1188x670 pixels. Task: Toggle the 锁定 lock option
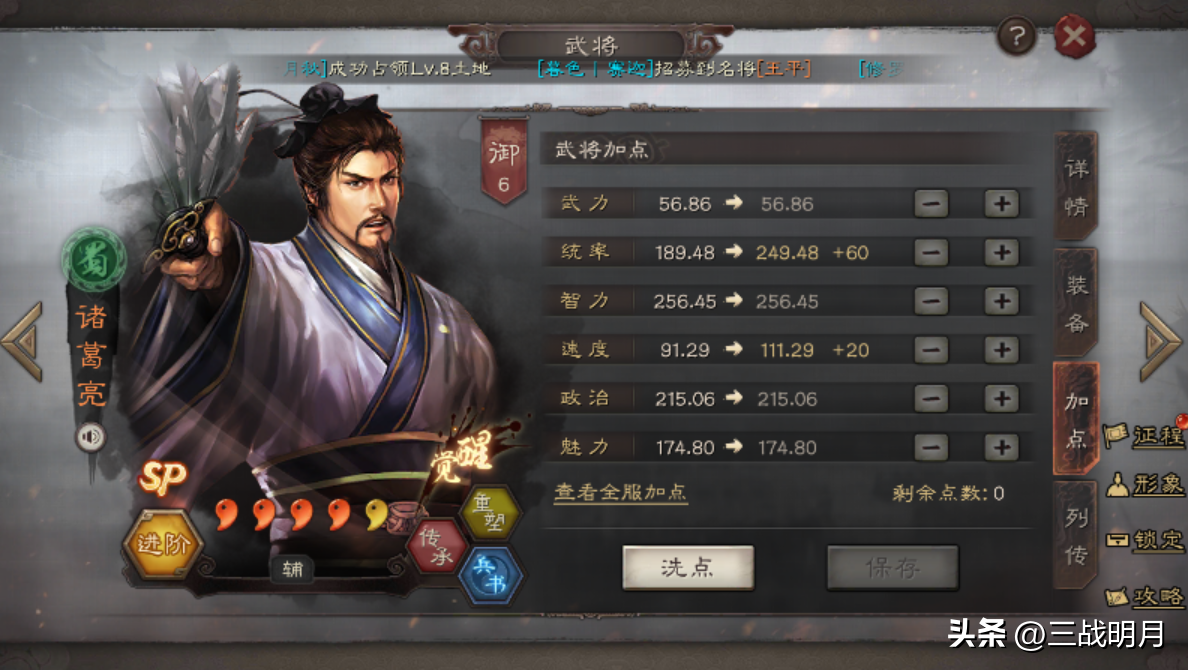click(1144, 540)
